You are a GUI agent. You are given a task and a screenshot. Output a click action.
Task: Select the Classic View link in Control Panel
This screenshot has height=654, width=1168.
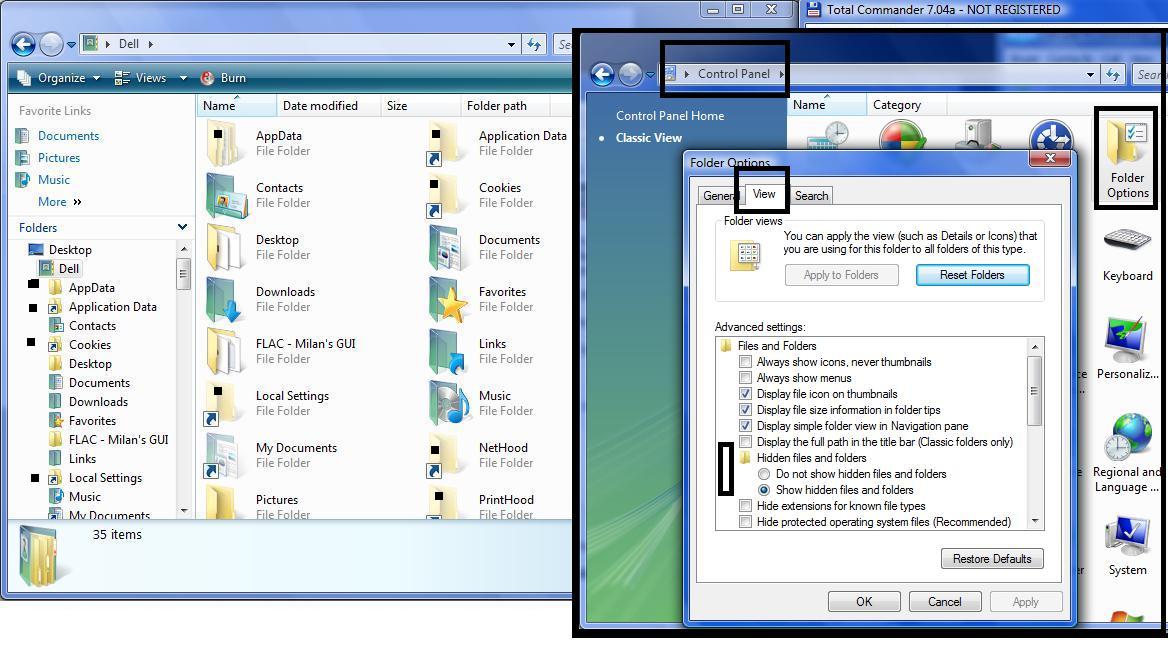click(648, 138)
